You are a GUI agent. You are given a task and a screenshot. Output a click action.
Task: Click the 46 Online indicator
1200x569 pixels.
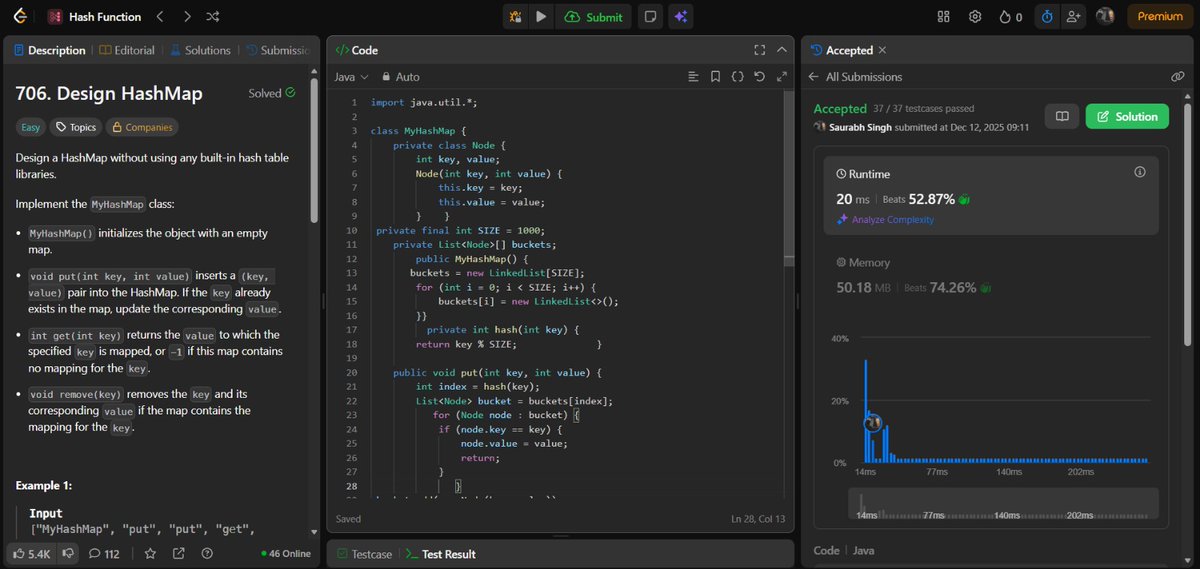pyautogui.click(x=286, y=553)
